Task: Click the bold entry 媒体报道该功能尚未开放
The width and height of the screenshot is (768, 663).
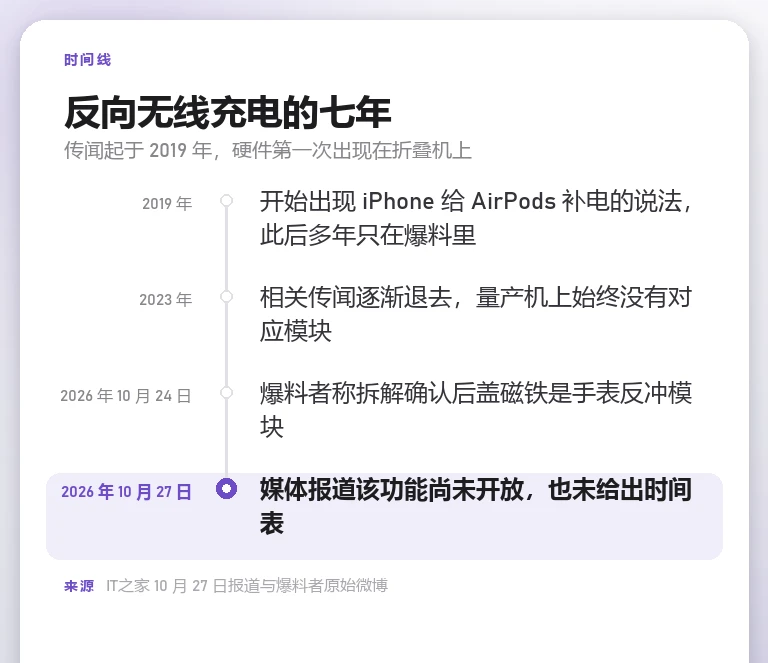Action: (x=476, y=506)
